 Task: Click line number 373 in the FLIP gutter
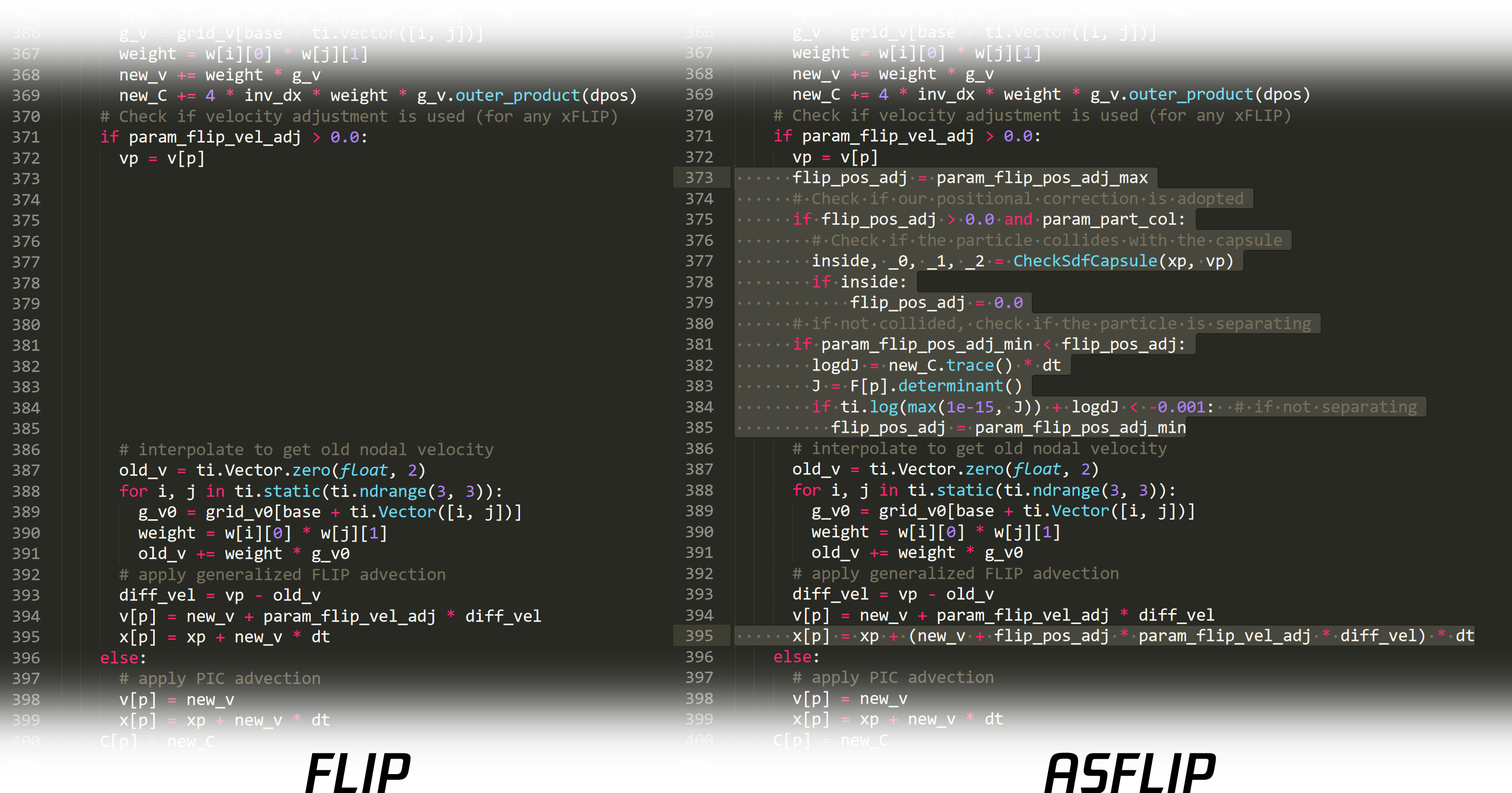(x=26, y=179)
